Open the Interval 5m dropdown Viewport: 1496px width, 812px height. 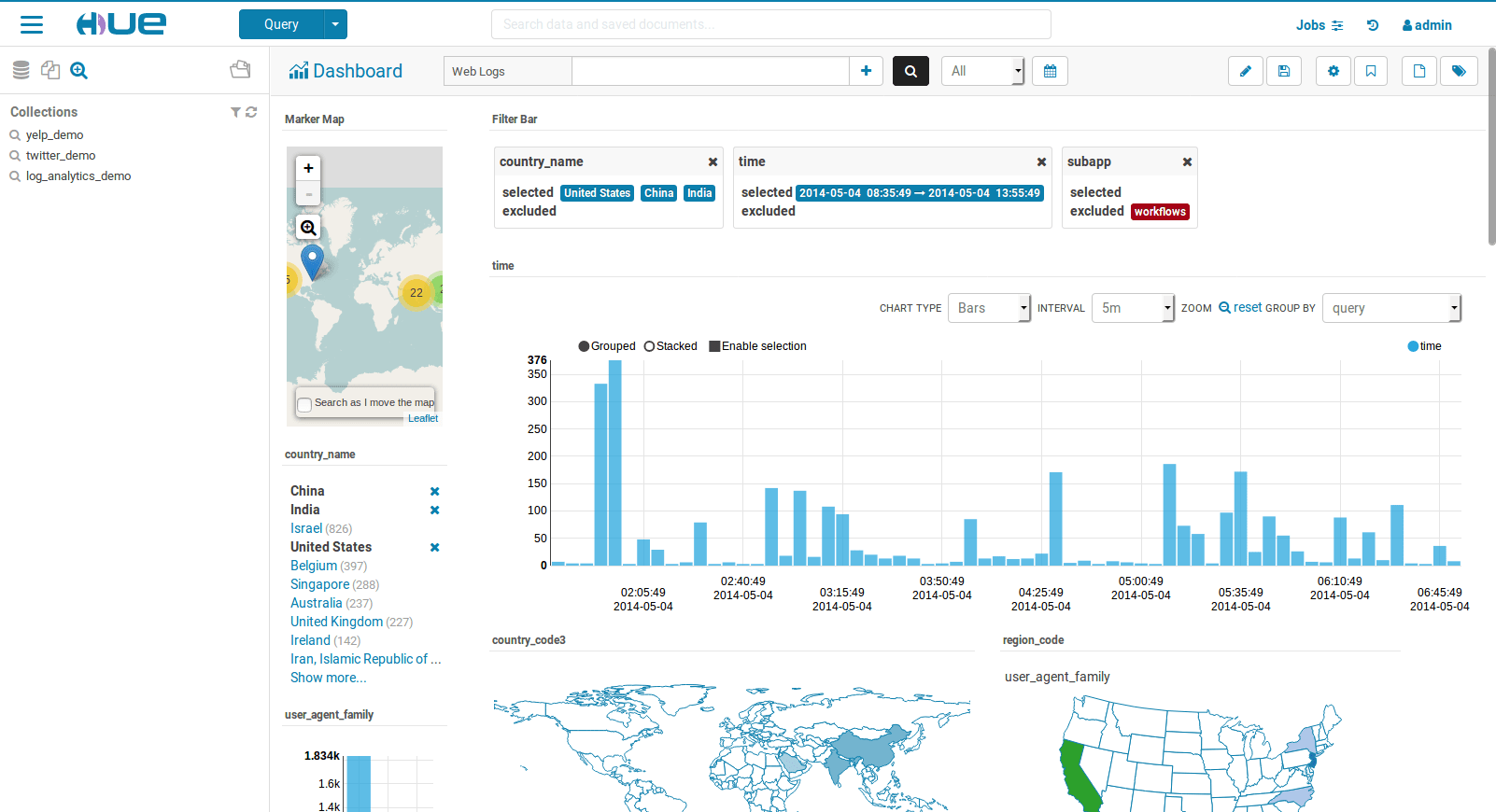(1133, 308)
